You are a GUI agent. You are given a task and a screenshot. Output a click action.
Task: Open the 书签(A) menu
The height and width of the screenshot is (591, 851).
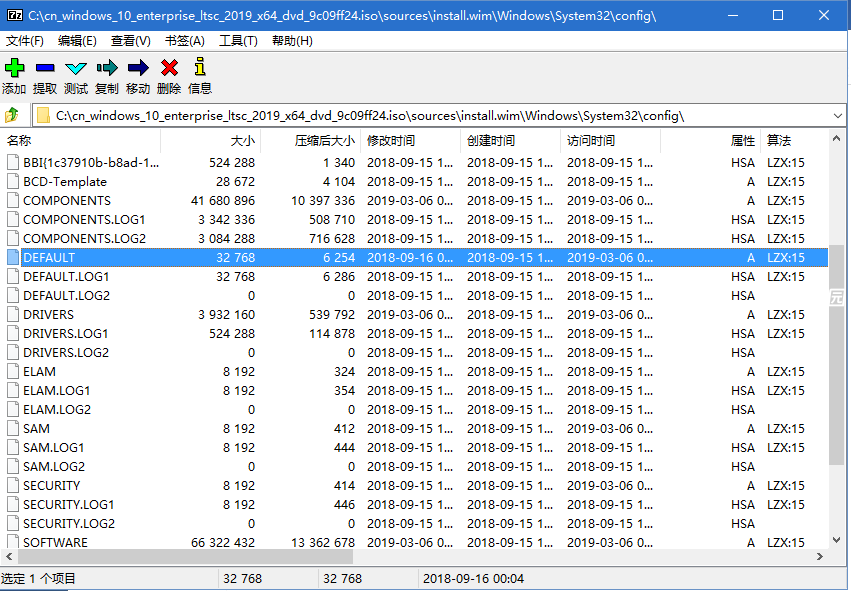tap(185, 41)
